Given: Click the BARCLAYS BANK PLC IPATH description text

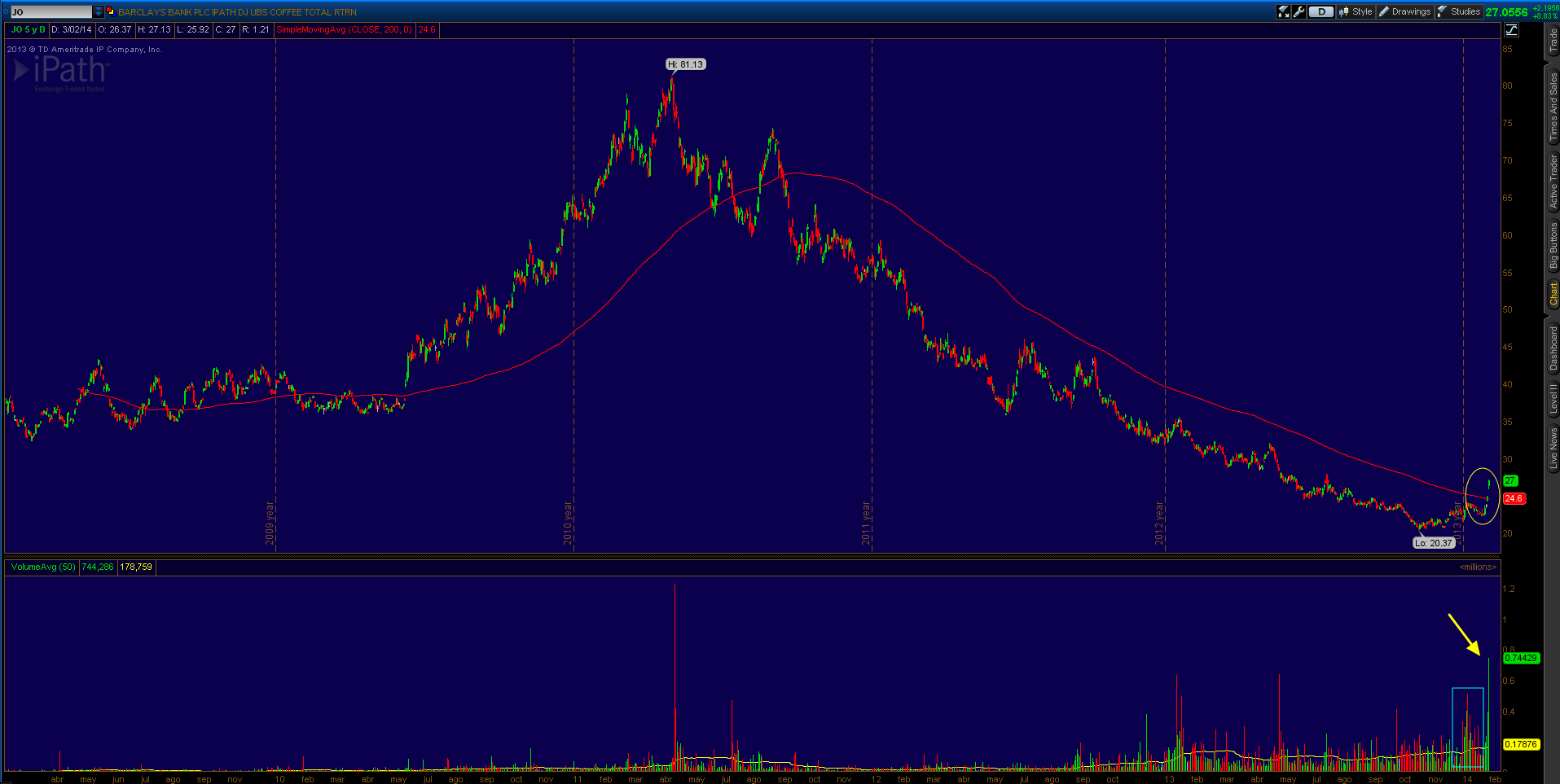Looking at the screenshot, I should (x=238, y=12).
